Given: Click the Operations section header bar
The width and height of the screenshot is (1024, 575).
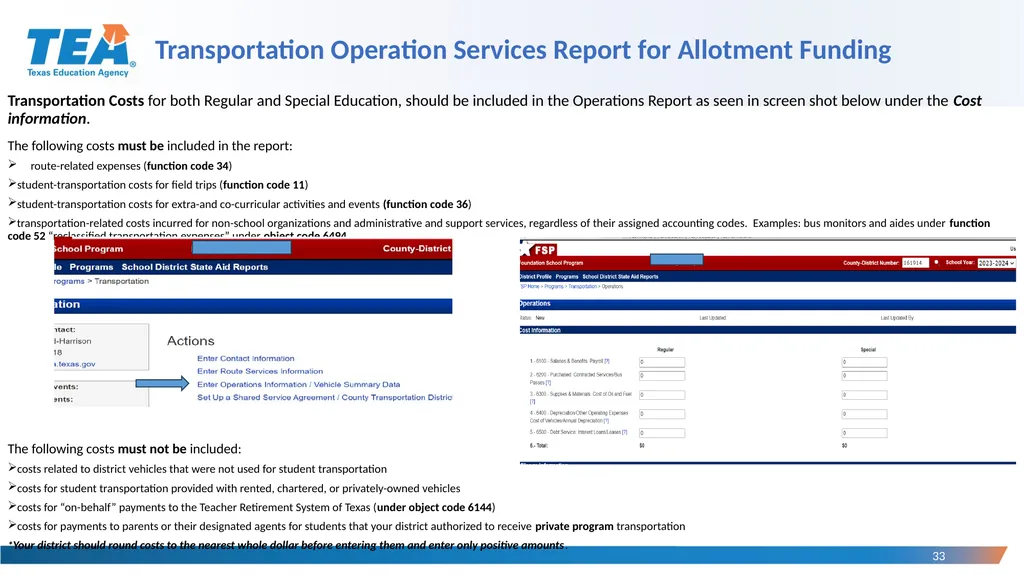Looking at the screenshot, I should click(767, 304).
